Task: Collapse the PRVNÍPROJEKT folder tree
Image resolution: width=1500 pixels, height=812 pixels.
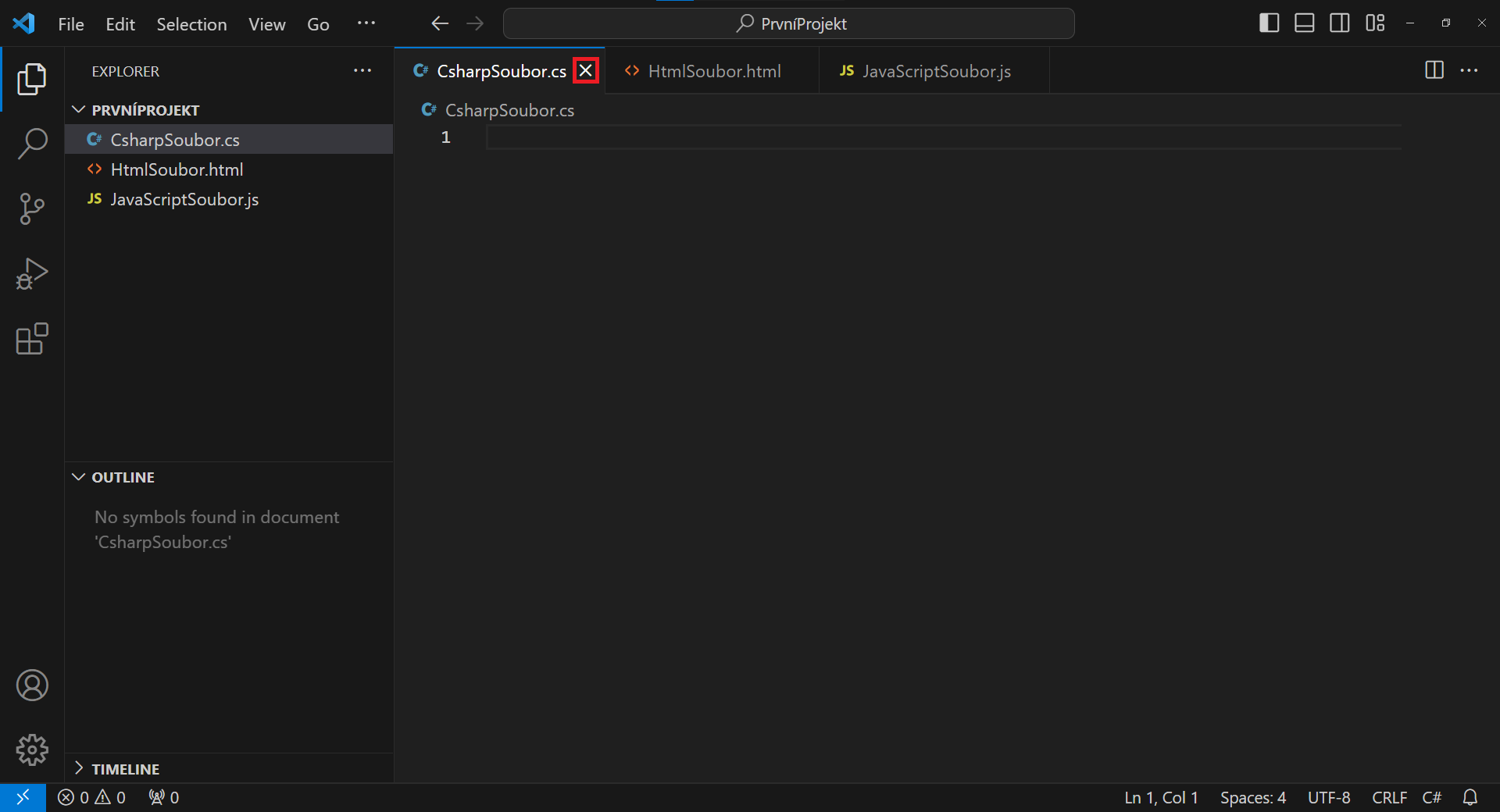Action: click(78, 109)
